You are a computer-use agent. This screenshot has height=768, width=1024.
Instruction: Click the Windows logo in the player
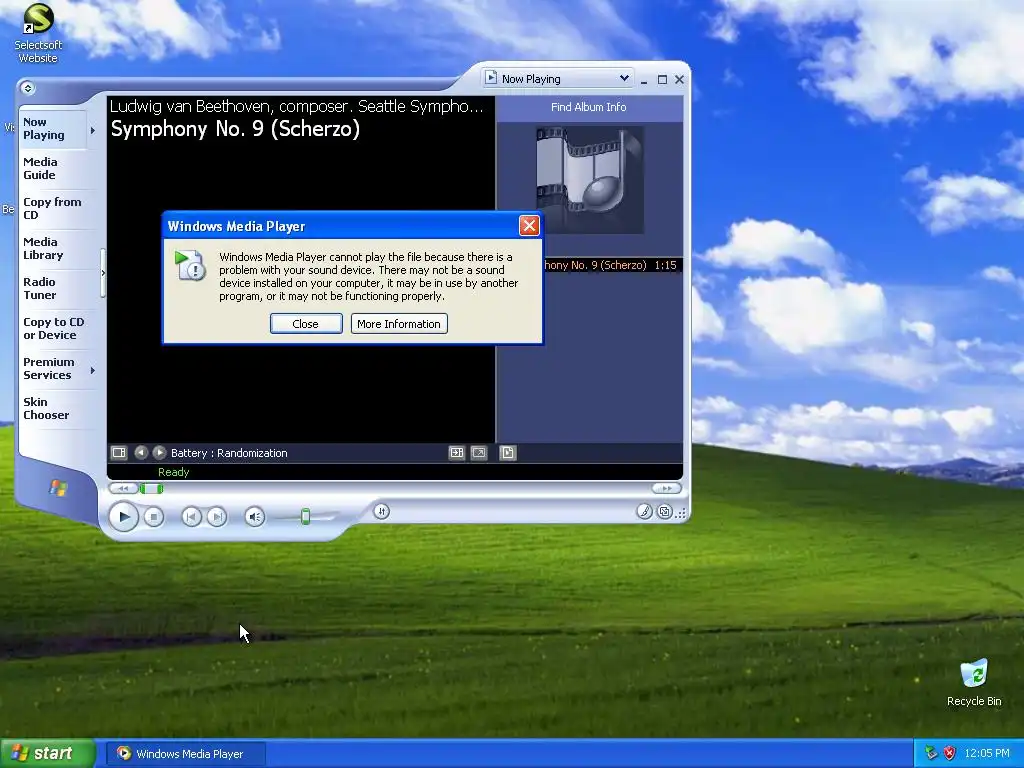point(58,488)
